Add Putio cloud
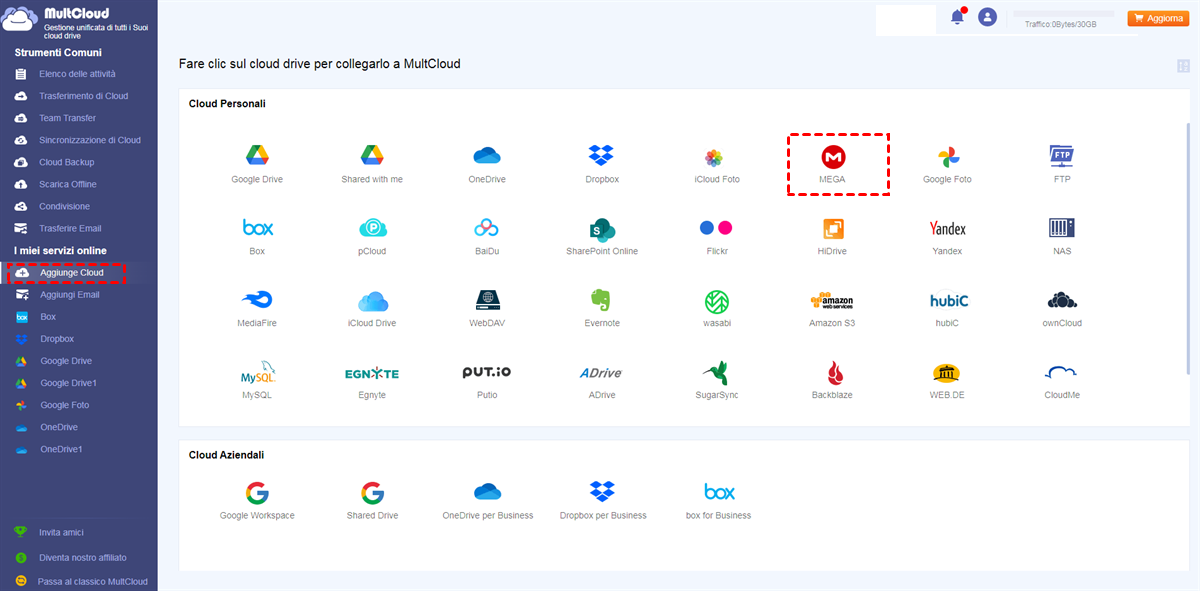The height and width of the screenshot is (591, 1200). click(487, 372)
